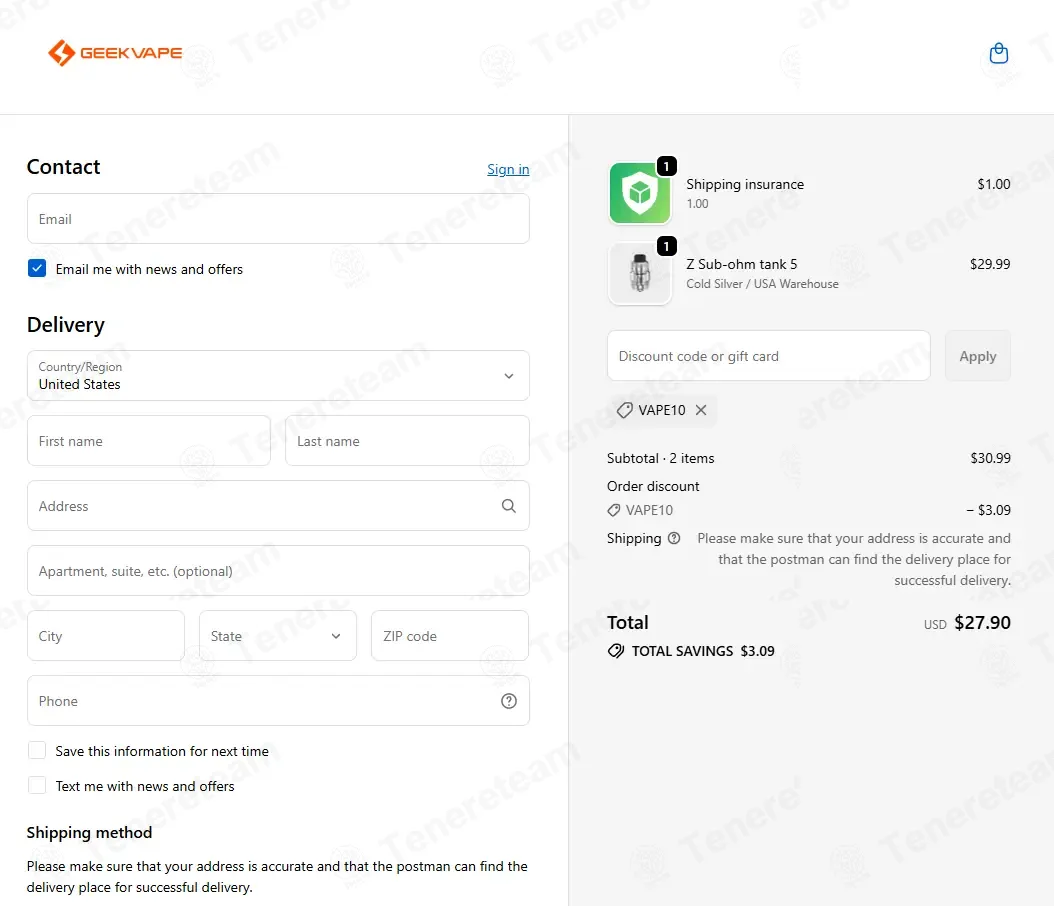Click the Sign in link
Viewport: 1054px width, 906px height.
point(508,169)
